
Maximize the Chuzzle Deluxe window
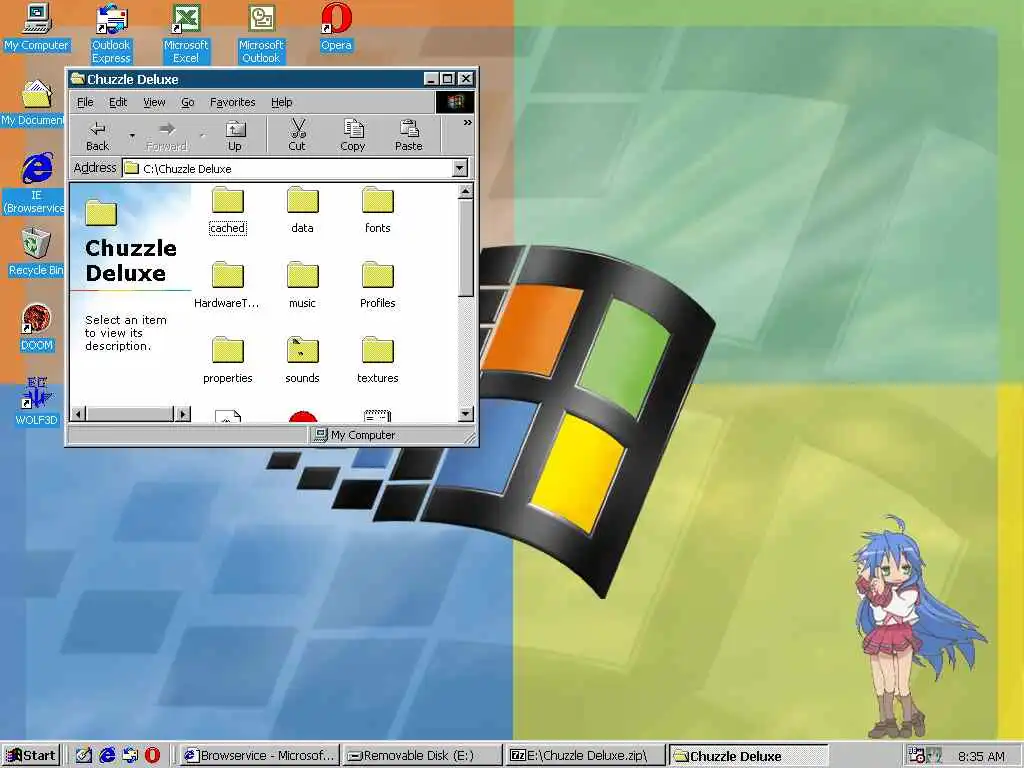tap(447, 79)
